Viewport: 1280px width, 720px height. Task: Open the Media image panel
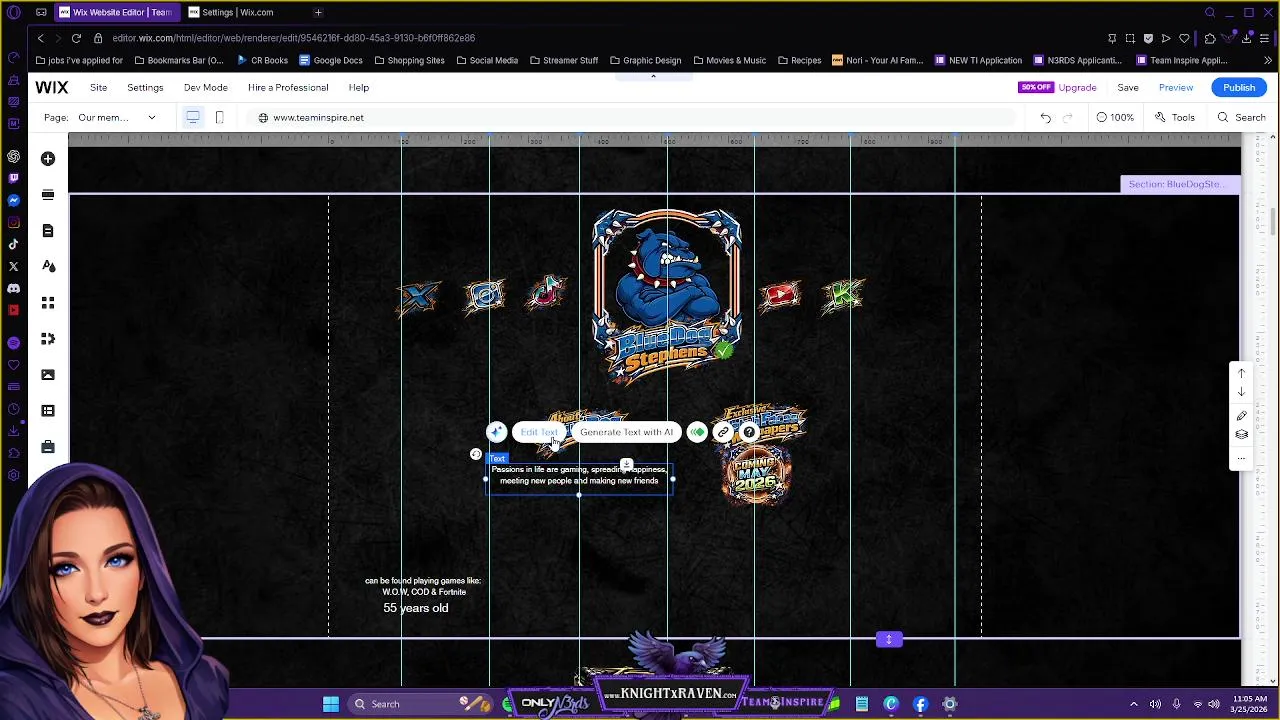(48, 375)
